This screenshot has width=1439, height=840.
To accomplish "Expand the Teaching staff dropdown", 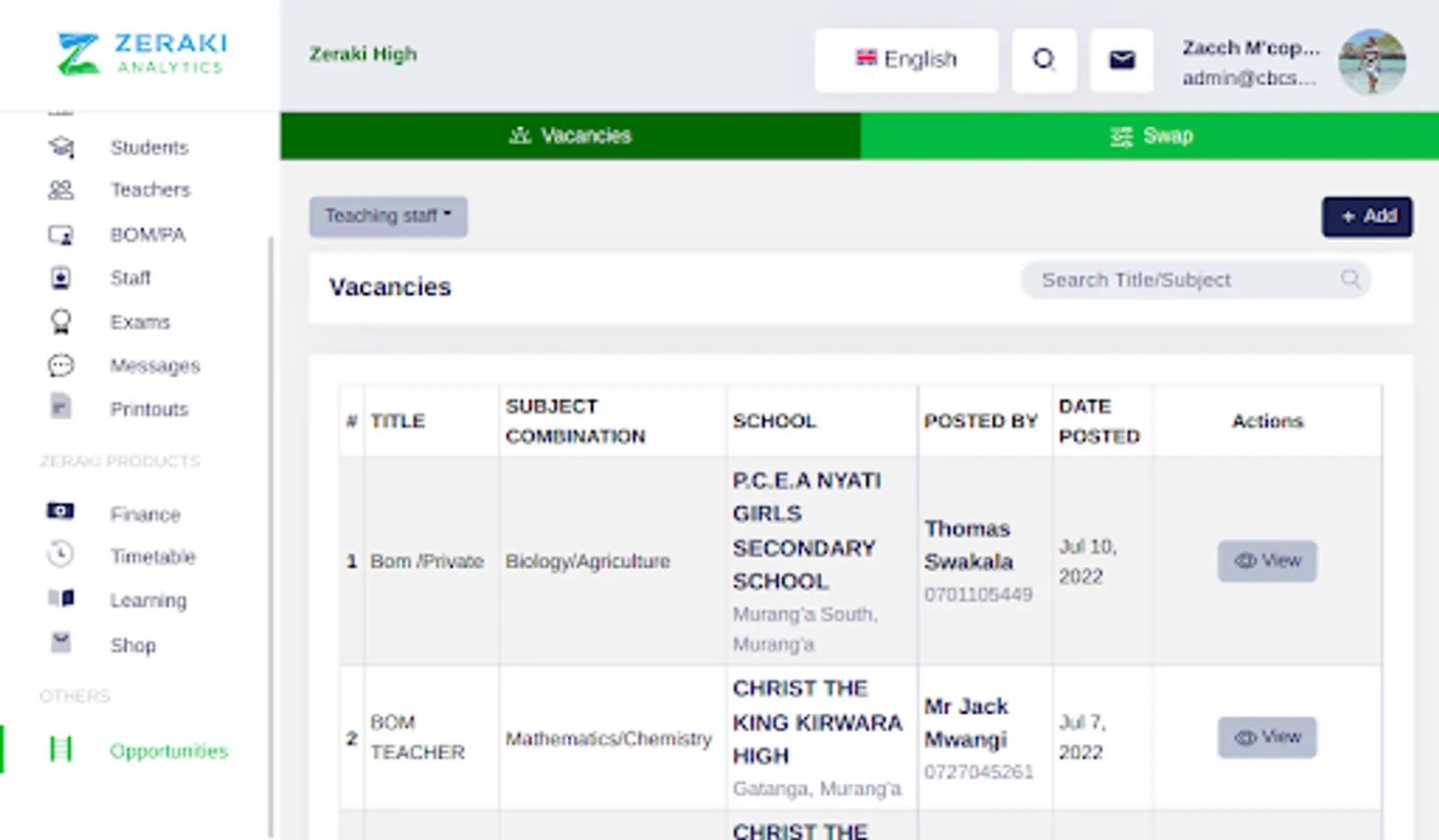I will pyautogui.click(x=388, y=217).
